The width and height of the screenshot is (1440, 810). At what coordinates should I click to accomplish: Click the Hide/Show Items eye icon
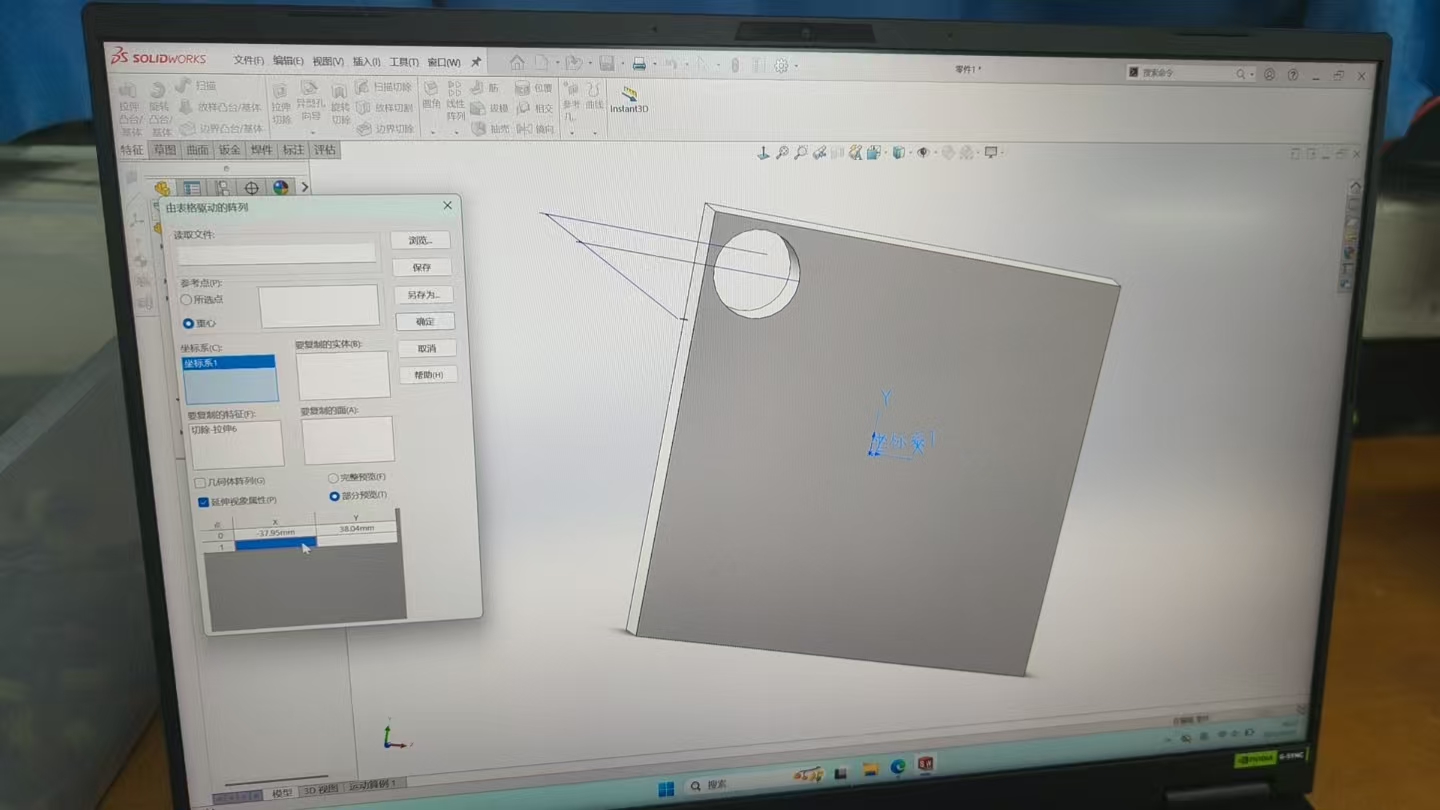pyautogui.click(x=923, y=153)
